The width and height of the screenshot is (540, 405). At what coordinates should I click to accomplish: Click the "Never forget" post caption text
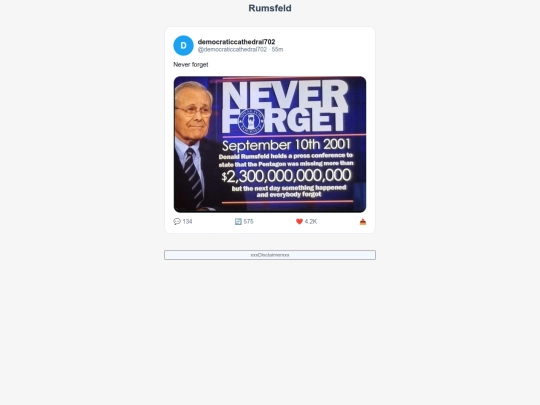(x=191, y=64)
